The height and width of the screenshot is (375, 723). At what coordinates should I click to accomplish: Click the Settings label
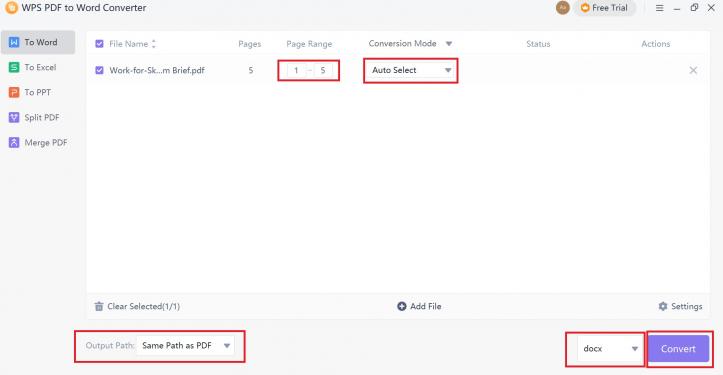687,306
